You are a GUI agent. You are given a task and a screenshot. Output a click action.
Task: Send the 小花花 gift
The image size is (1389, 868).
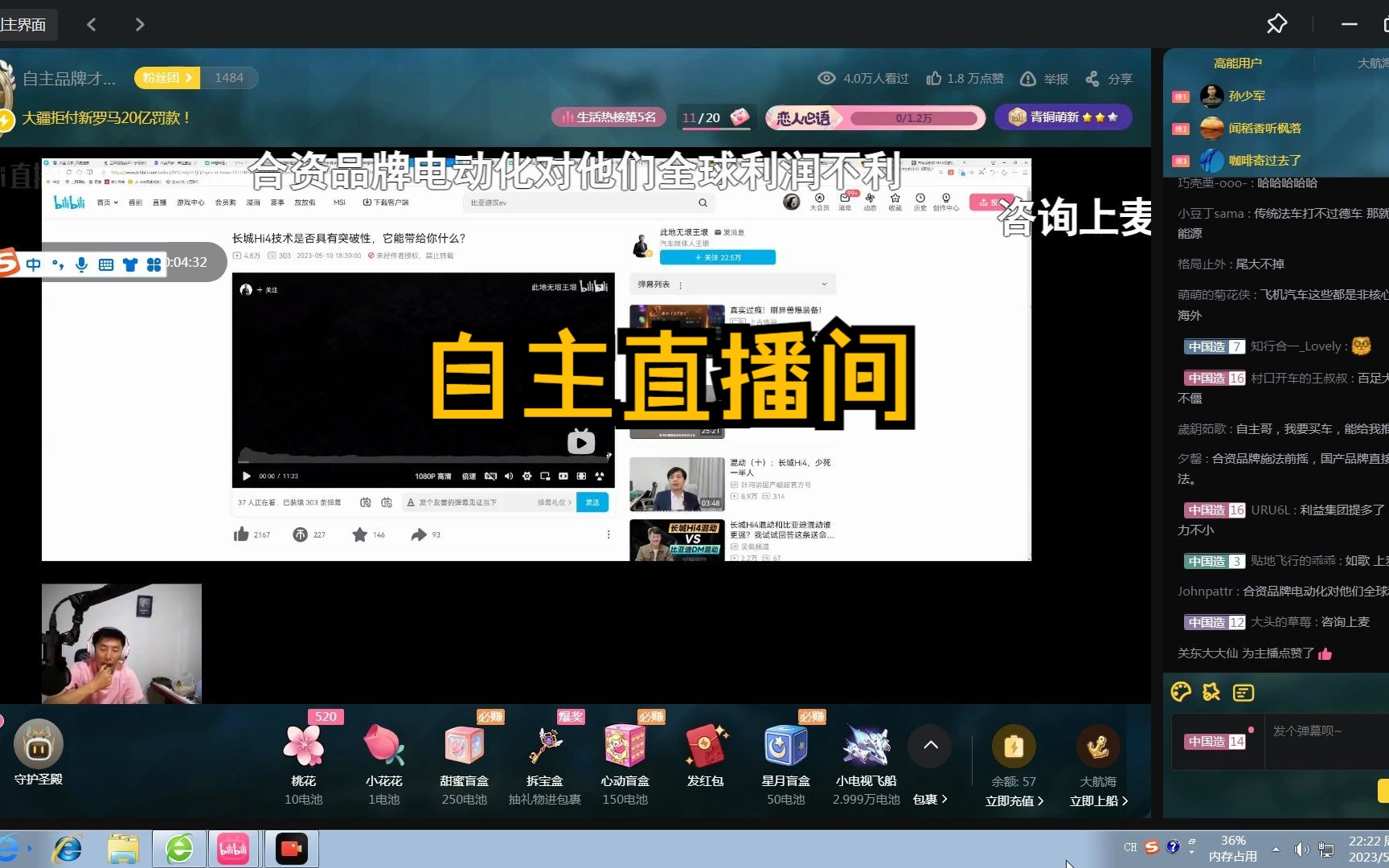click(x=384, y=745)
